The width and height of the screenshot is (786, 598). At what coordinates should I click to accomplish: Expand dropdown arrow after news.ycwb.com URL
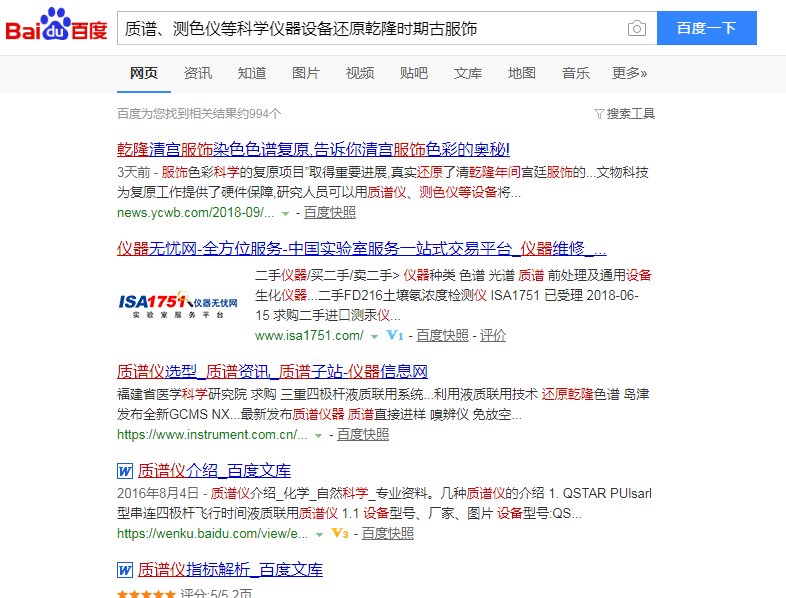[285, 213]
